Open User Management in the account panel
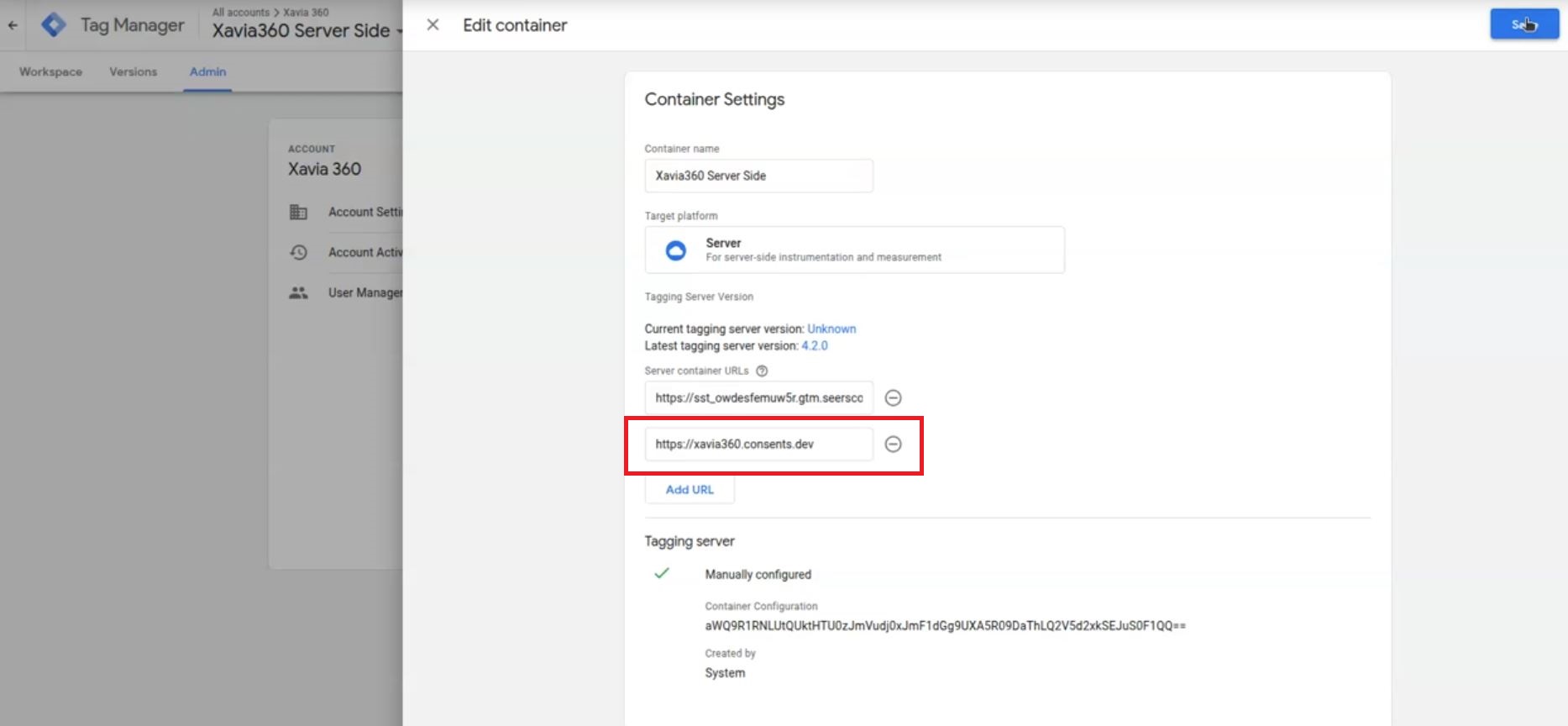Viewport: 1568px width, 726px height. (x=365, y=292)
